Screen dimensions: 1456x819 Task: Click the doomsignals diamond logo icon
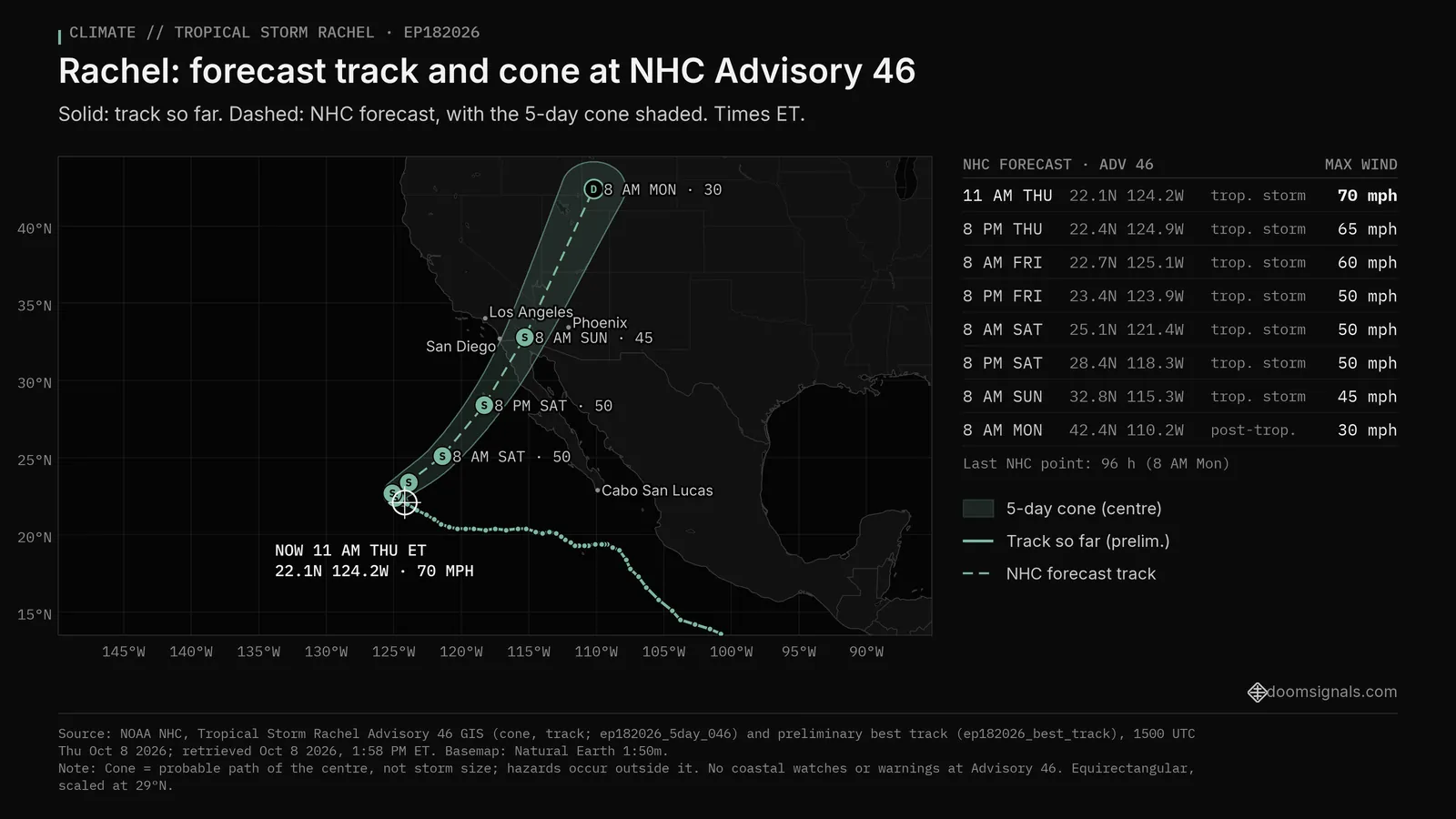coord(1257,693)
